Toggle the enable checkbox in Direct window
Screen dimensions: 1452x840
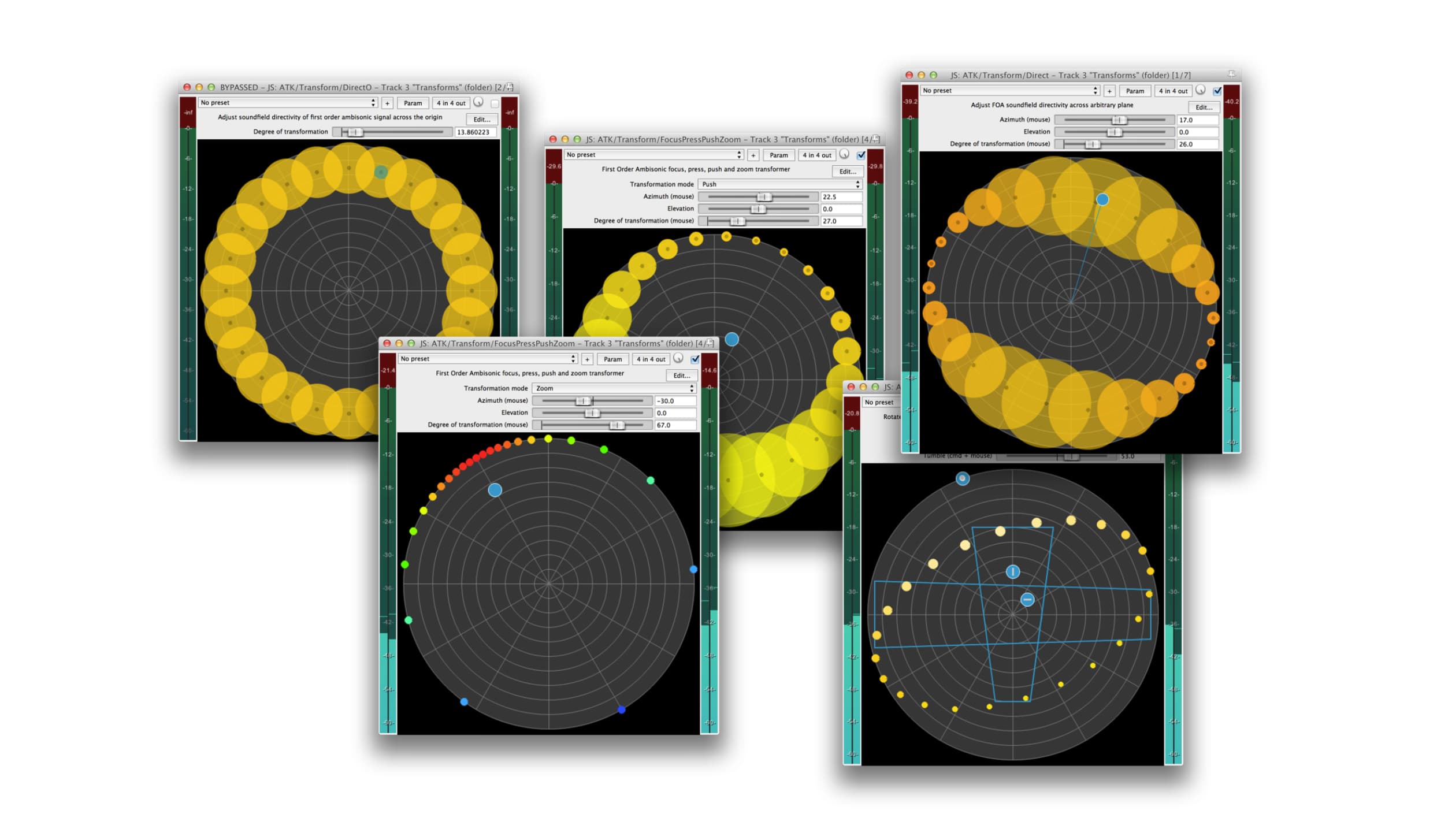tap(1217, 91)
